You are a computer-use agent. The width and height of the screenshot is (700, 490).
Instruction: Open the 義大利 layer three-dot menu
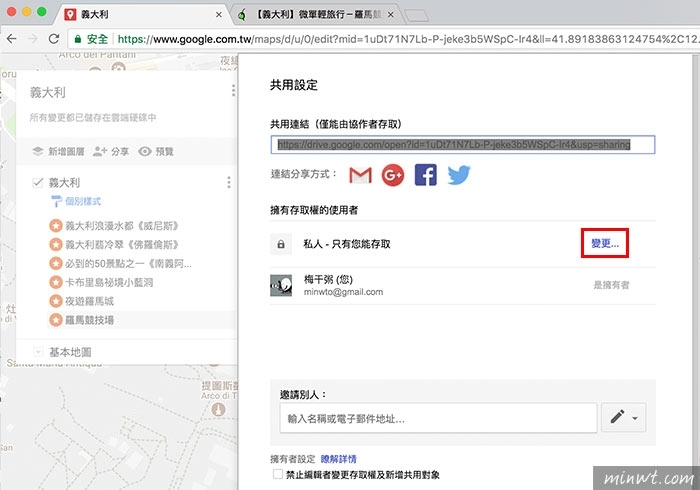(229, 183)
